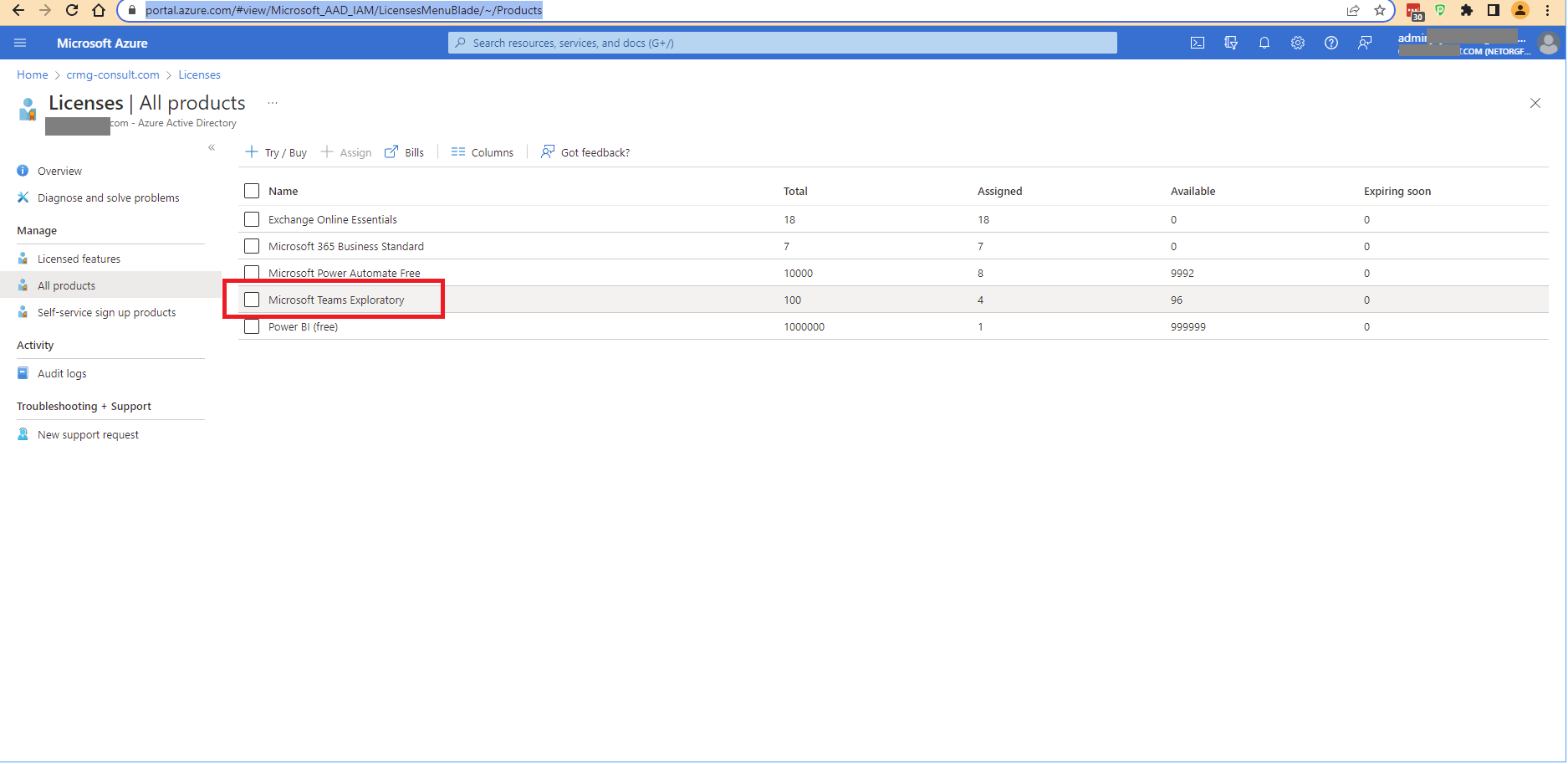
Task: Share this page from address bar
Action: click(x=1353, y=10)
